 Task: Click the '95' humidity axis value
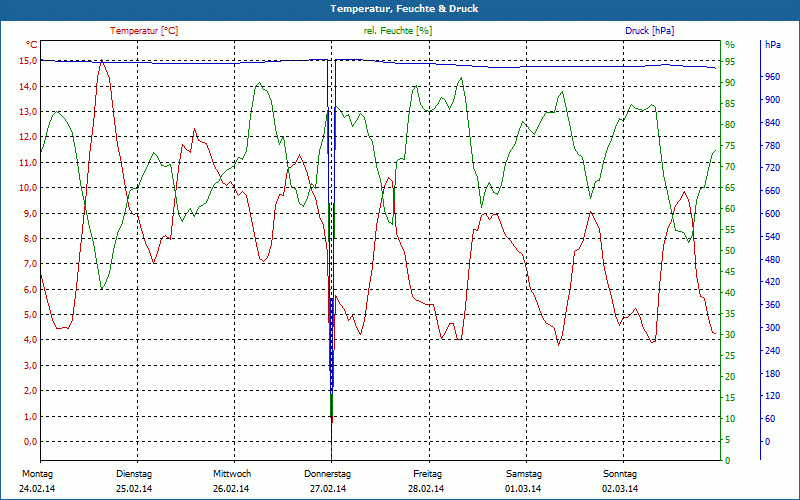tap(730, 61)
